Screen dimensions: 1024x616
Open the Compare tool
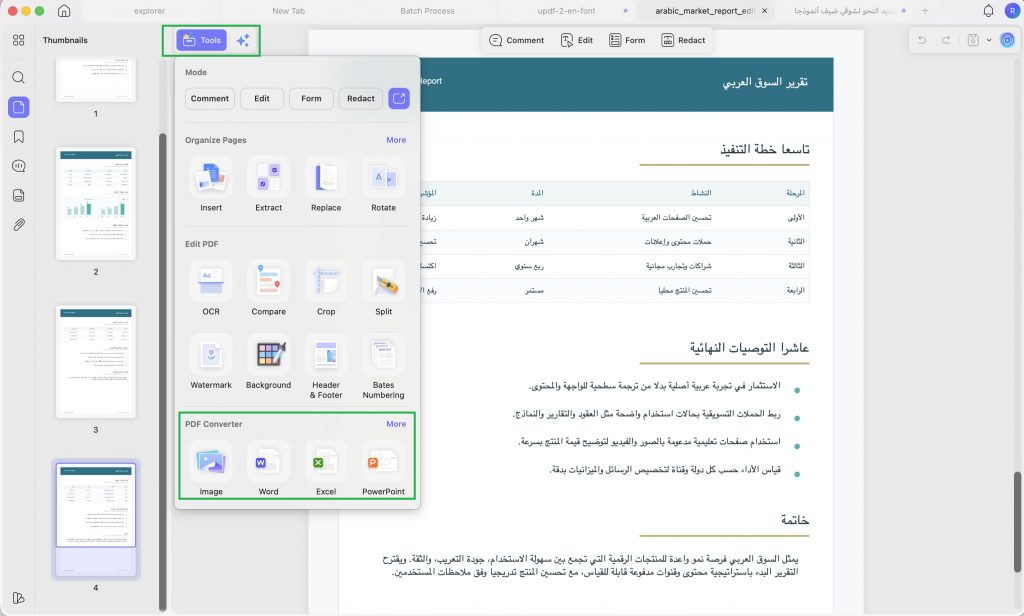click(x=268, y=289)
